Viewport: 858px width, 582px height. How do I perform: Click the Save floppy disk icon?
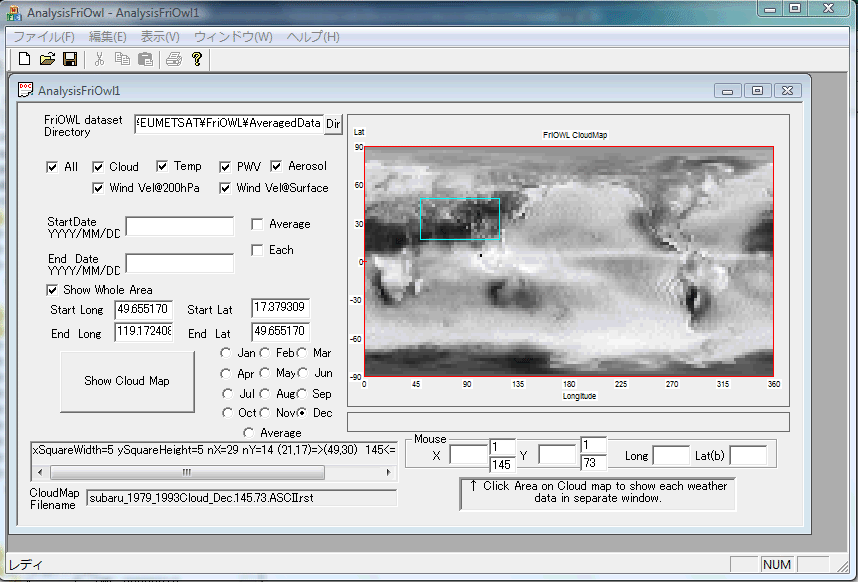(x=70, y=60)
